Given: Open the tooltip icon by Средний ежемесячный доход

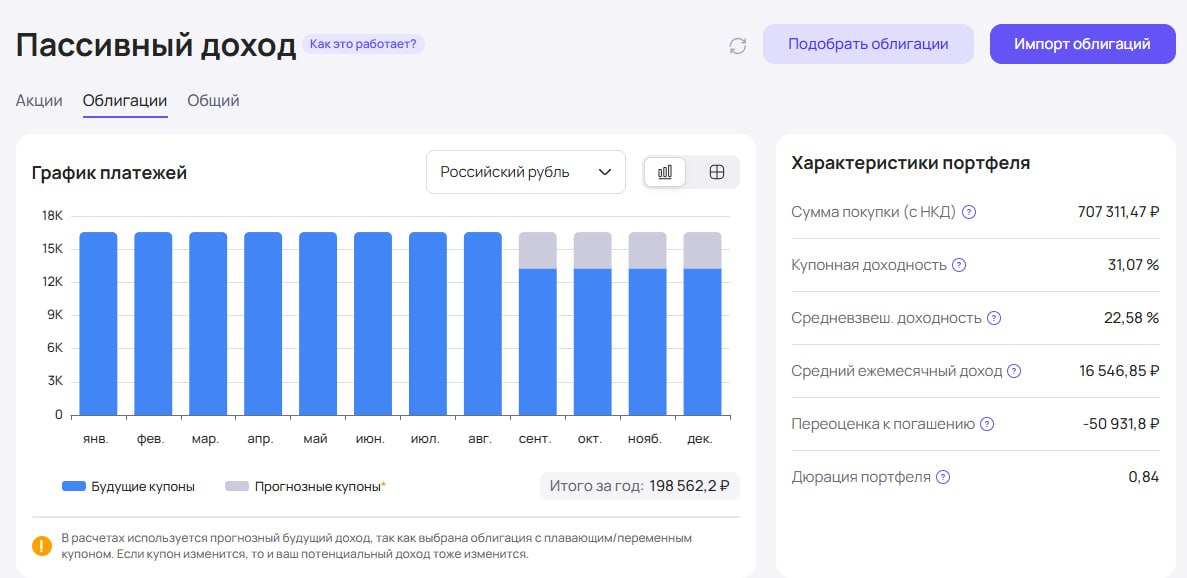Looking at the screenshot, I should (1014, 371).
